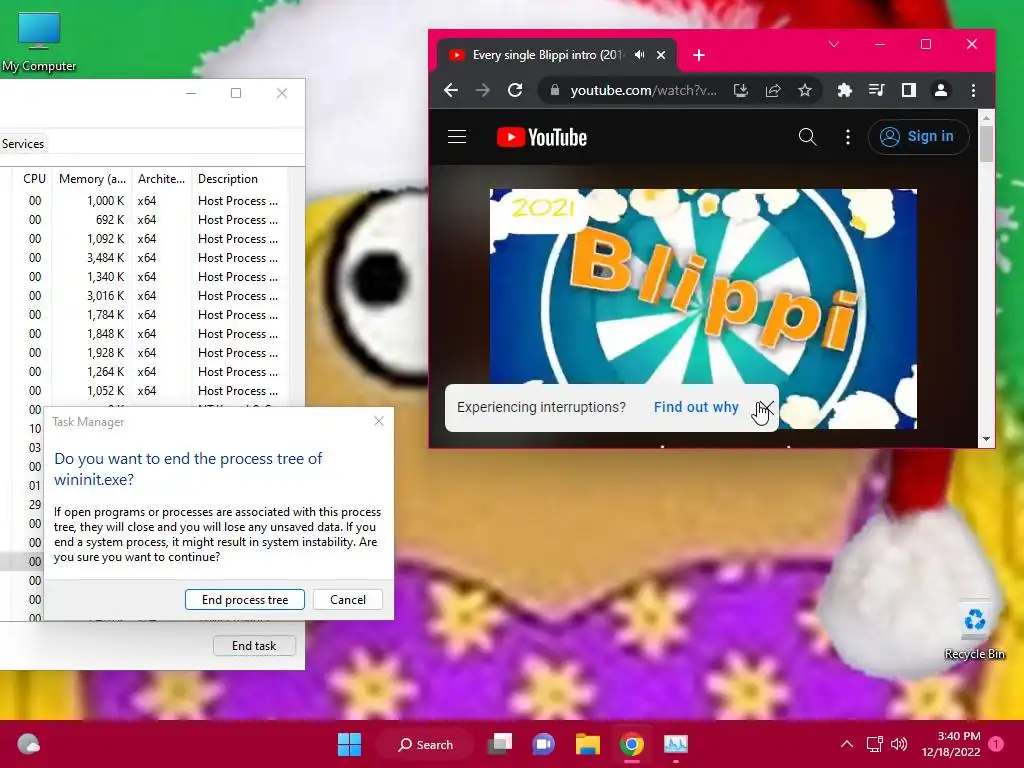Open YouTube search magnifier
Screen dimensions: 1024x768
click(x=808, y=136)
